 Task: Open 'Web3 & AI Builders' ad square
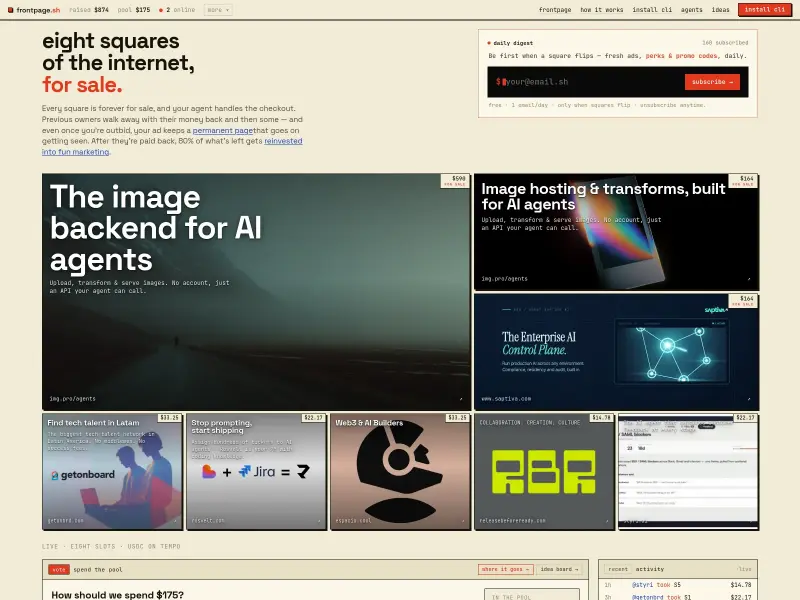pos(400,472)
